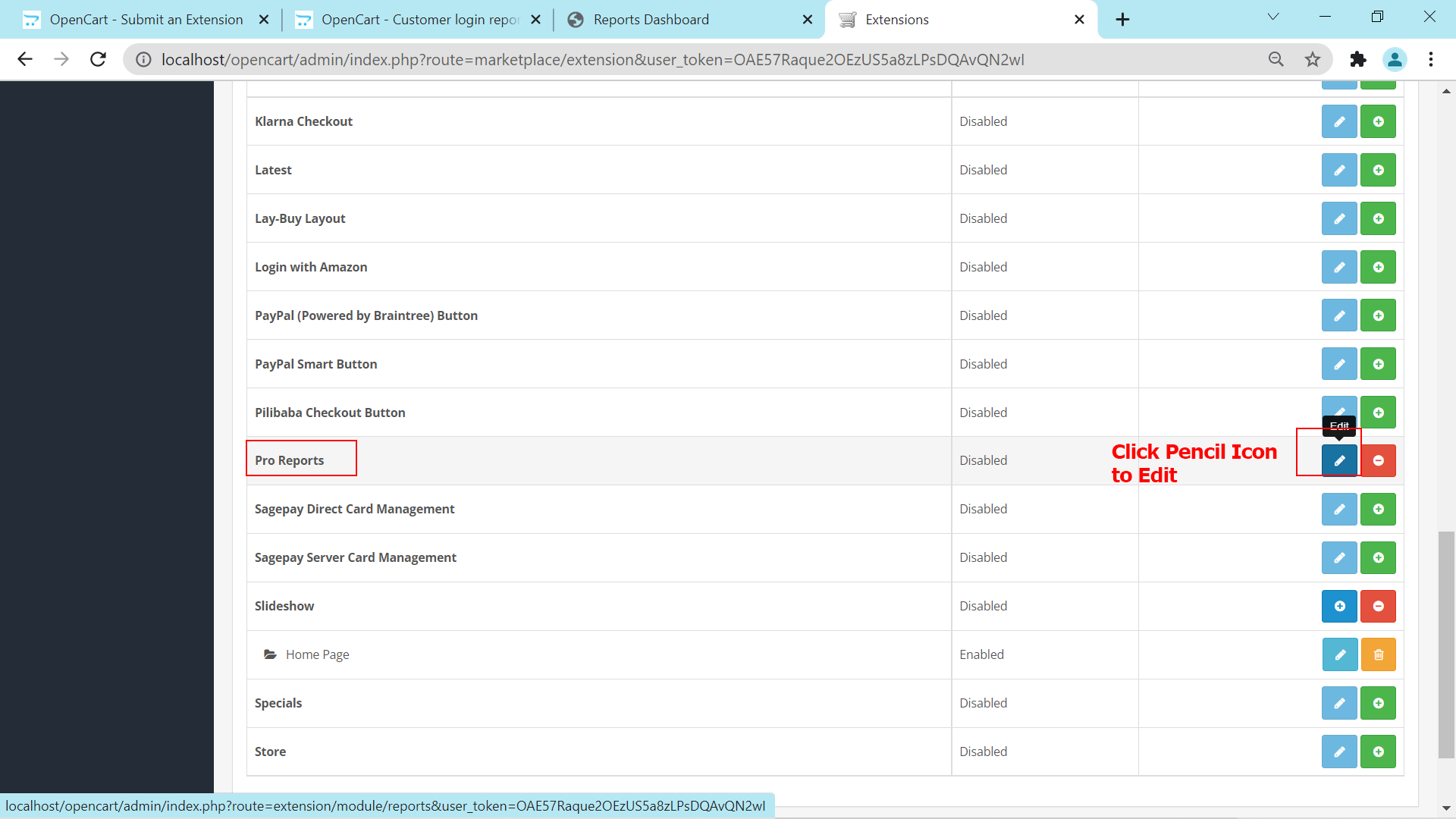The width and height of the screenshot is (1456, 819).
Task: Install Login with Amazon module
Action: click(1378, 267)
